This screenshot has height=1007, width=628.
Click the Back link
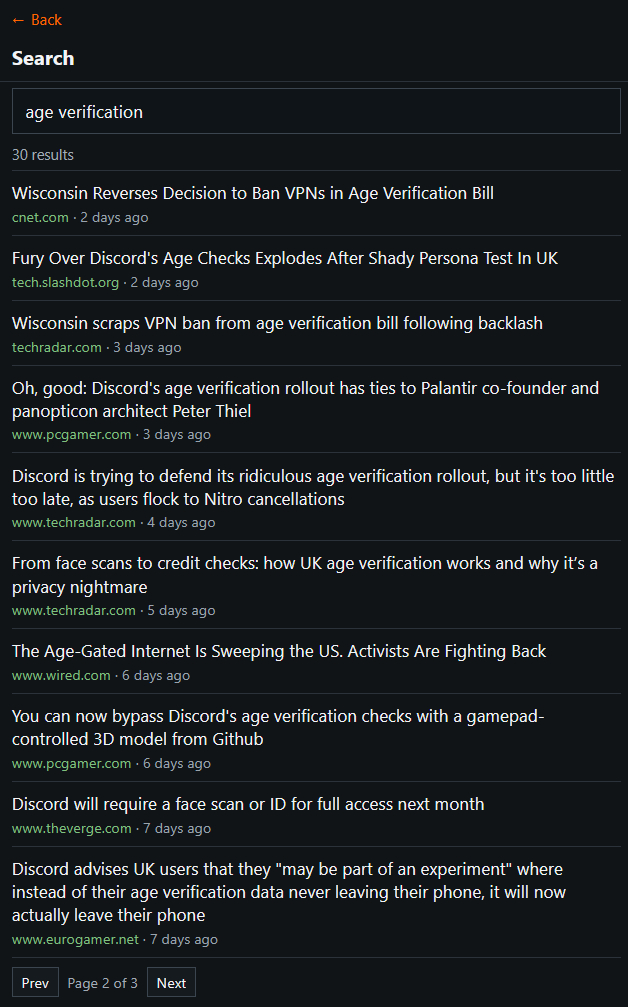37,20
